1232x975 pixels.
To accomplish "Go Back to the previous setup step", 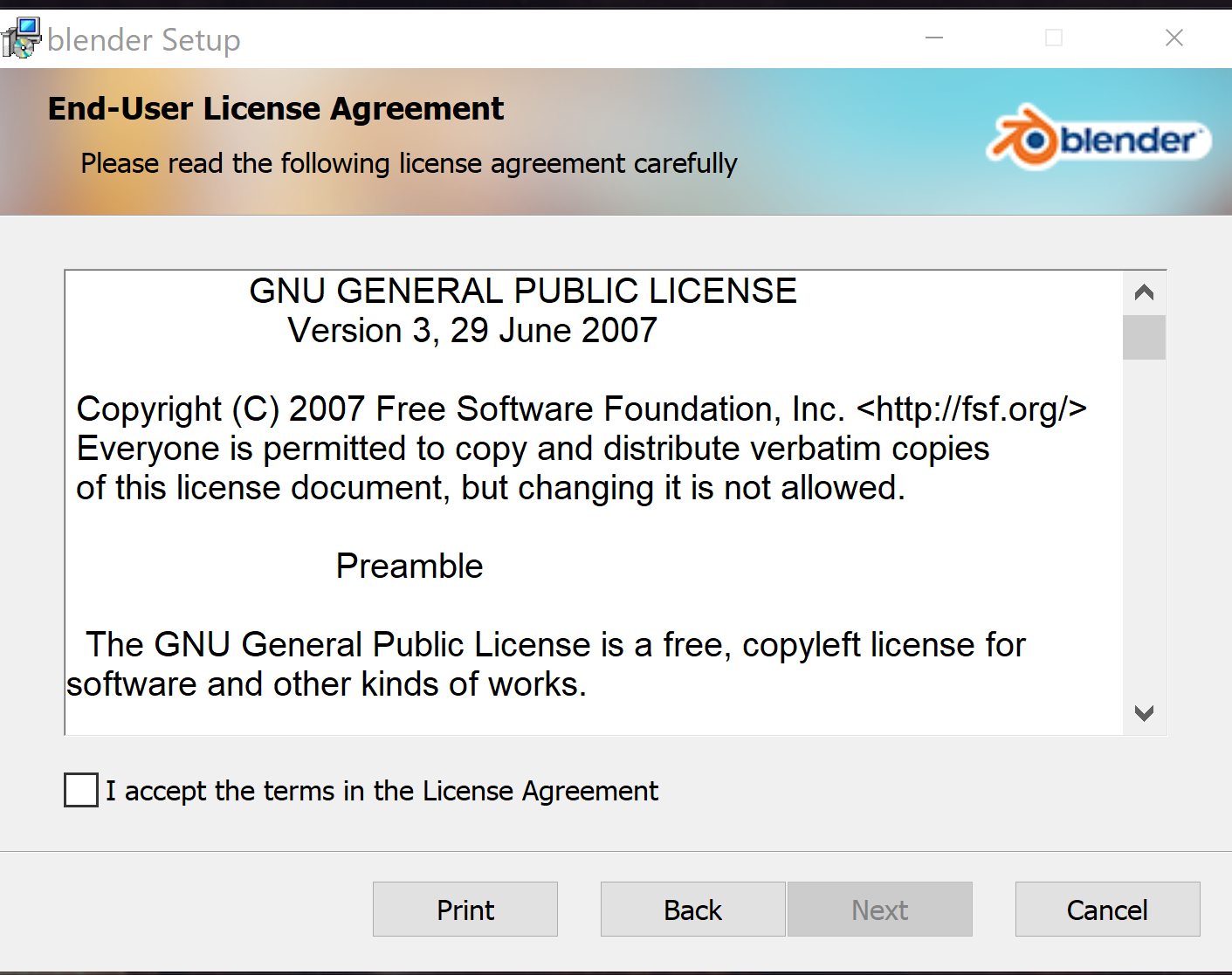I will pyautogui.click(x=693, y=910).
